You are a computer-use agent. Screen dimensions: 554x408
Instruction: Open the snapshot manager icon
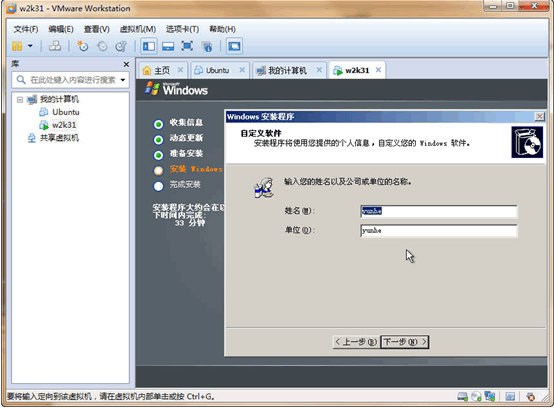tap(121, 46)
